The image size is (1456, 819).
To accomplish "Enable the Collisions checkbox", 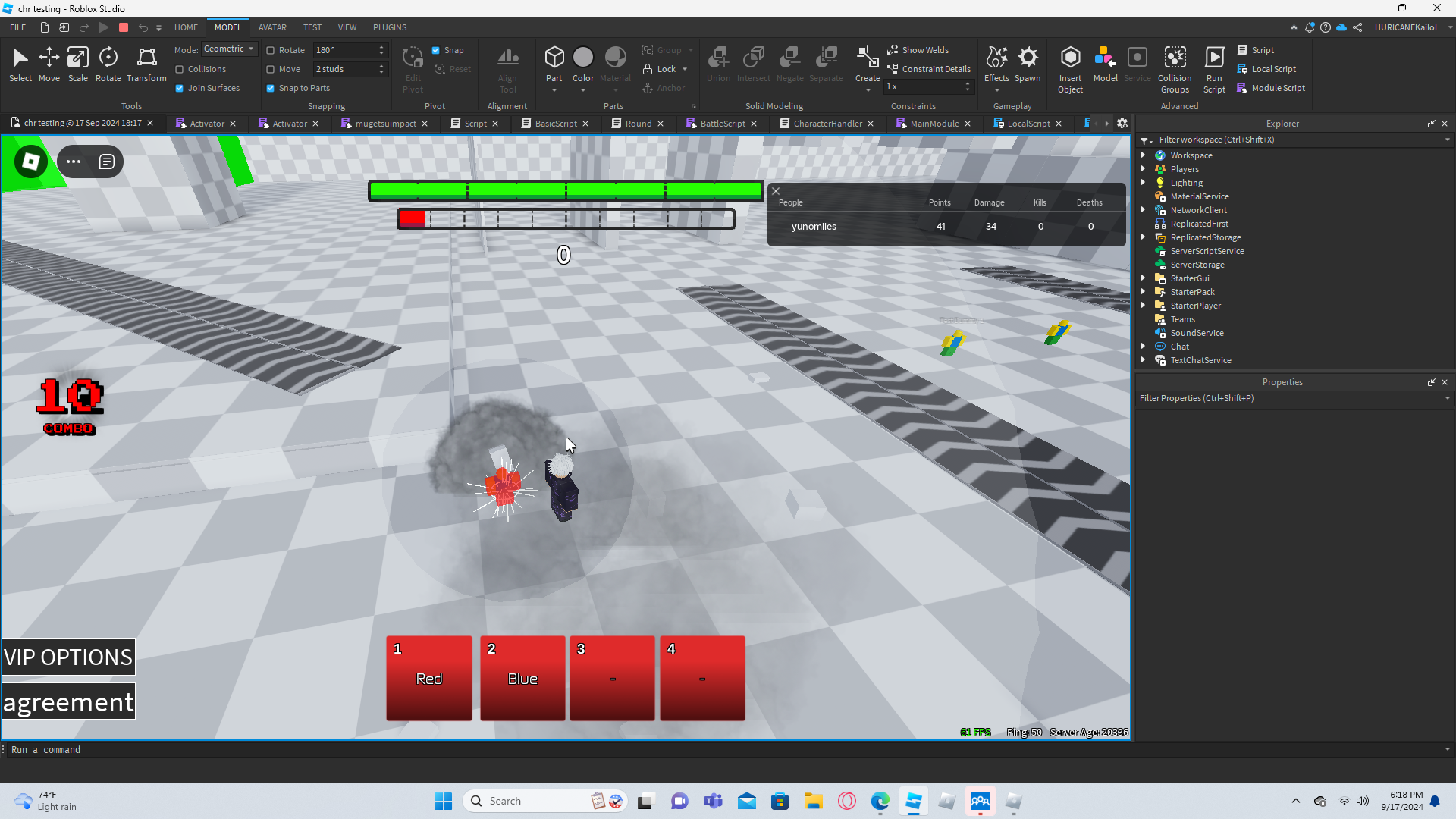I will tap(180, 69).
